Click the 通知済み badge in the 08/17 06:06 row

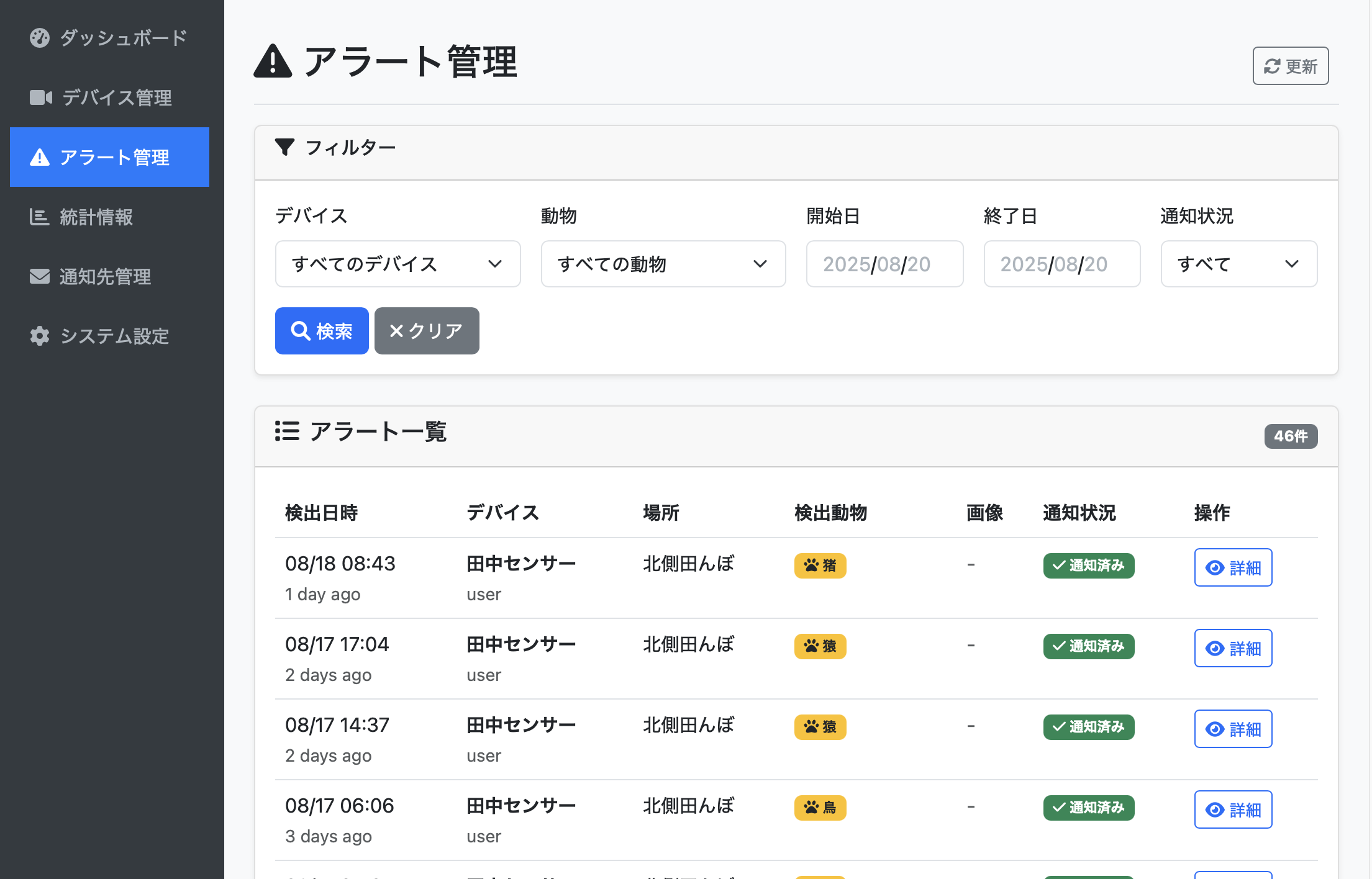coord(1088,808)
